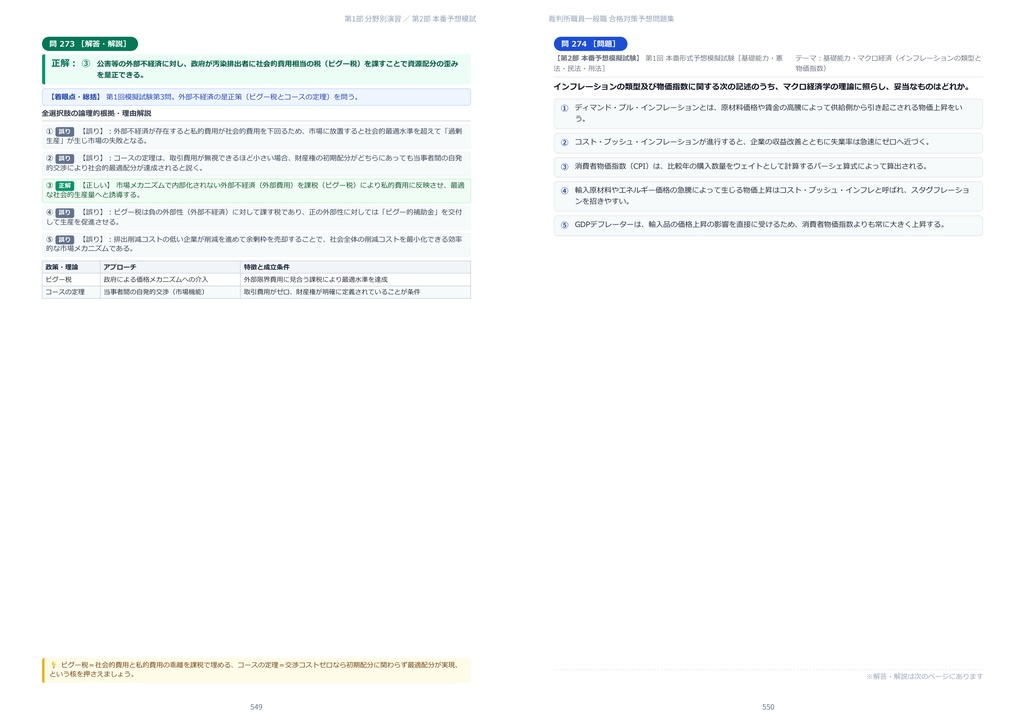Viewport: 1024px width, 724px height.
Task: Select answer option ① about ディマンド・プル・インフレーション
Action: [768, 113]
